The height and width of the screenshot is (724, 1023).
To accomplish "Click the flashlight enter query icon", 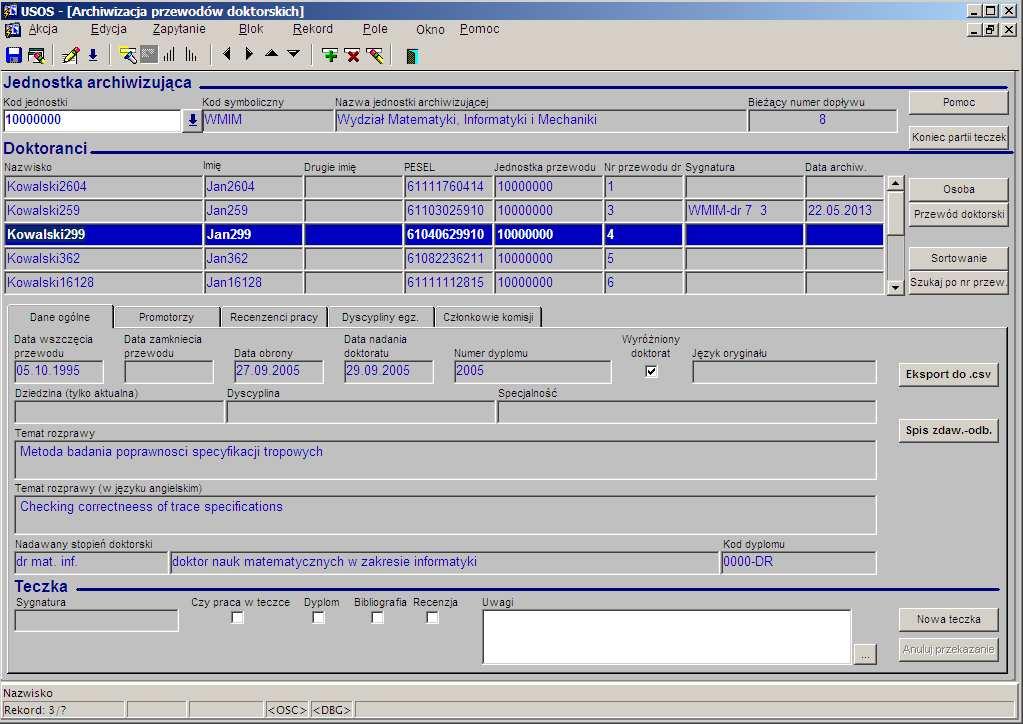I will [128, 55].
